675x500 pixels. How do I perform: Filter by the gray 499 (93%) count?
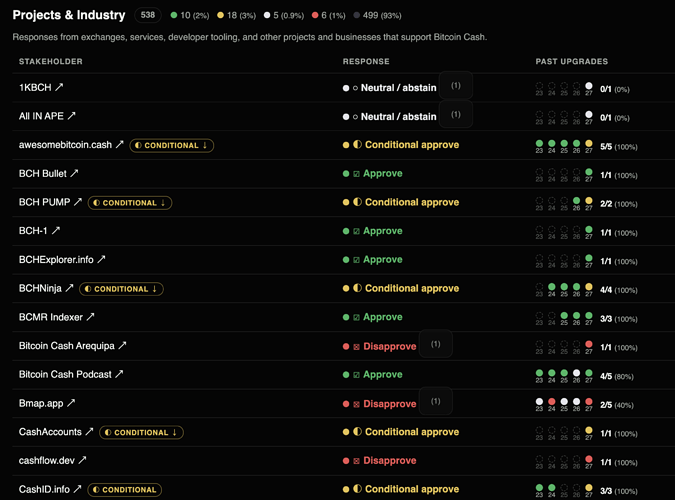click(x=377, y=16)
